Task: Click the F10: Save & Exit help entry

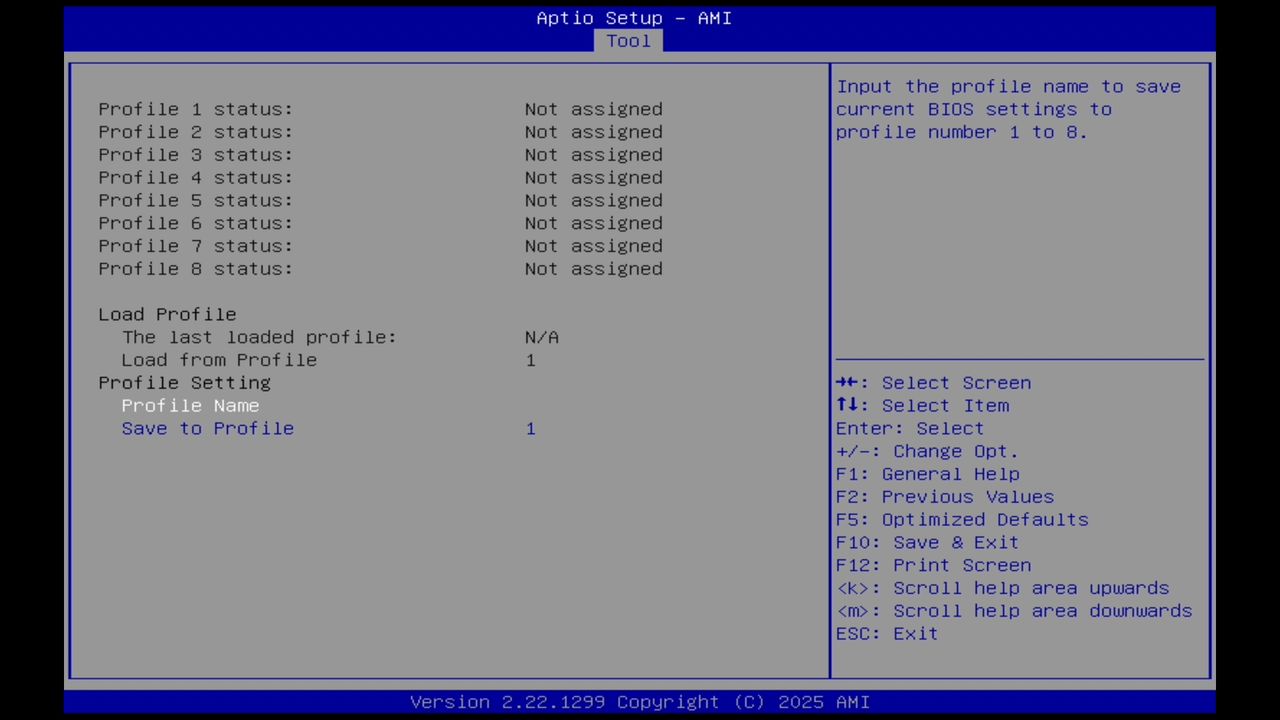Action: (926, 542)
